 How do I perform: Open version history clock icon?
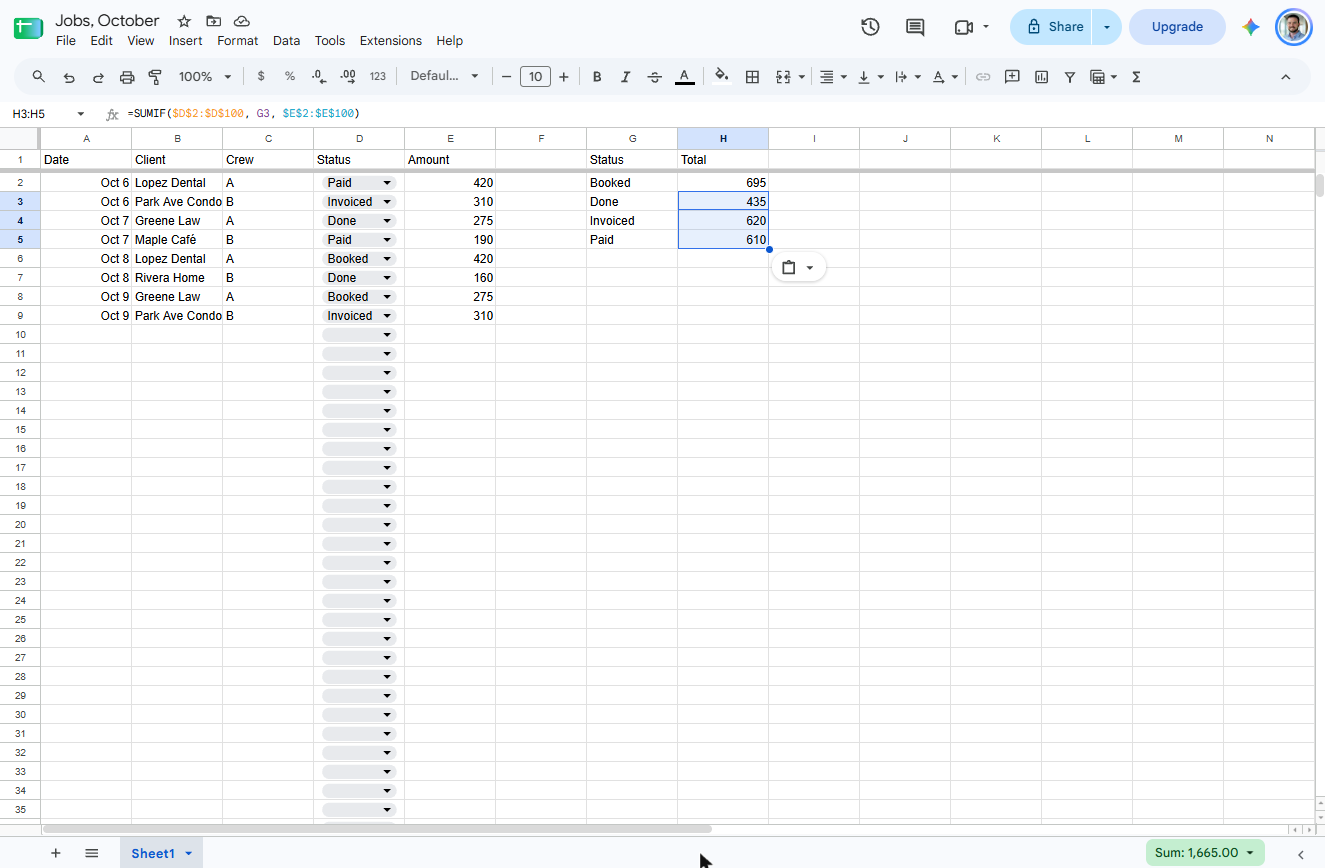click(870, 27)
